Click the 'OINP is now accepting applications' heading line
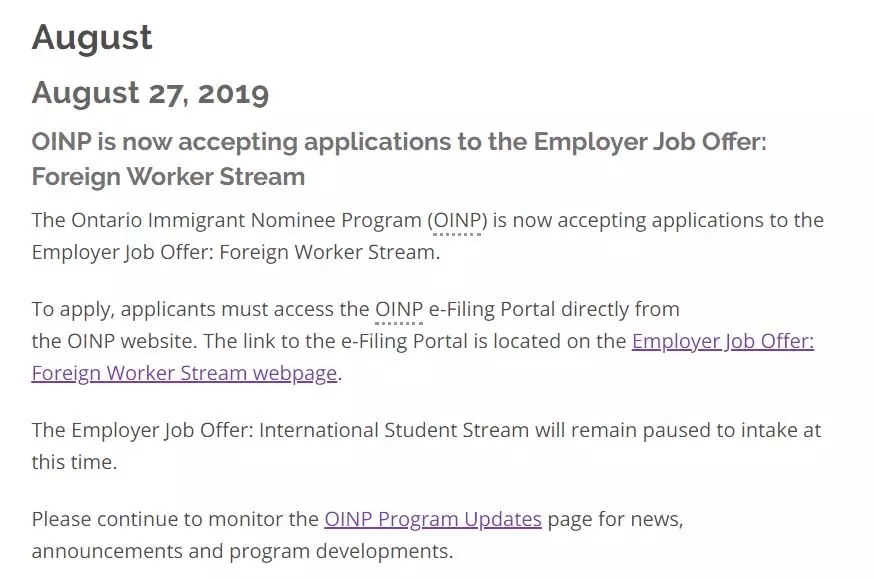The image size is (874, 579). [399, 142]
